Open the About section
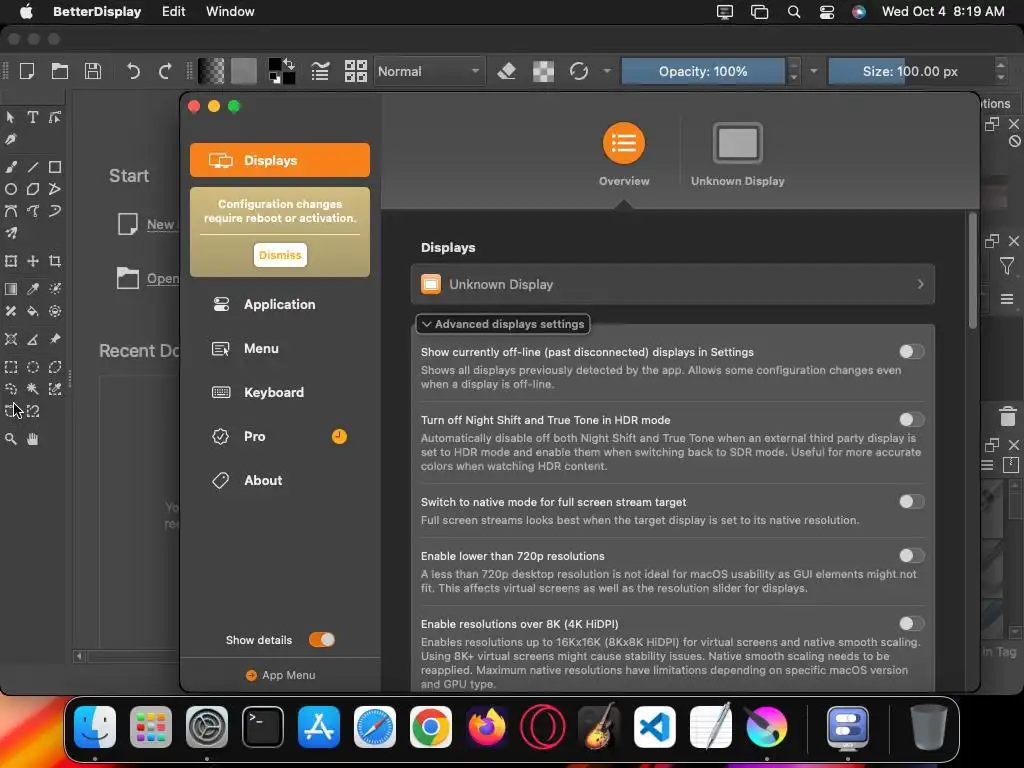Screen dimensions: 1024x768 click(280, 481)
